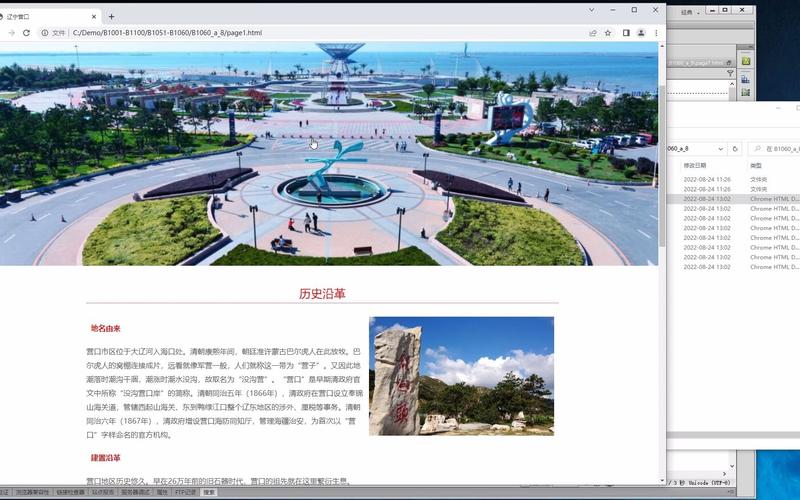This screenshot has width=800, height=500.
Task: Switch to 站点报告 results tab
Action: point(103,492)
